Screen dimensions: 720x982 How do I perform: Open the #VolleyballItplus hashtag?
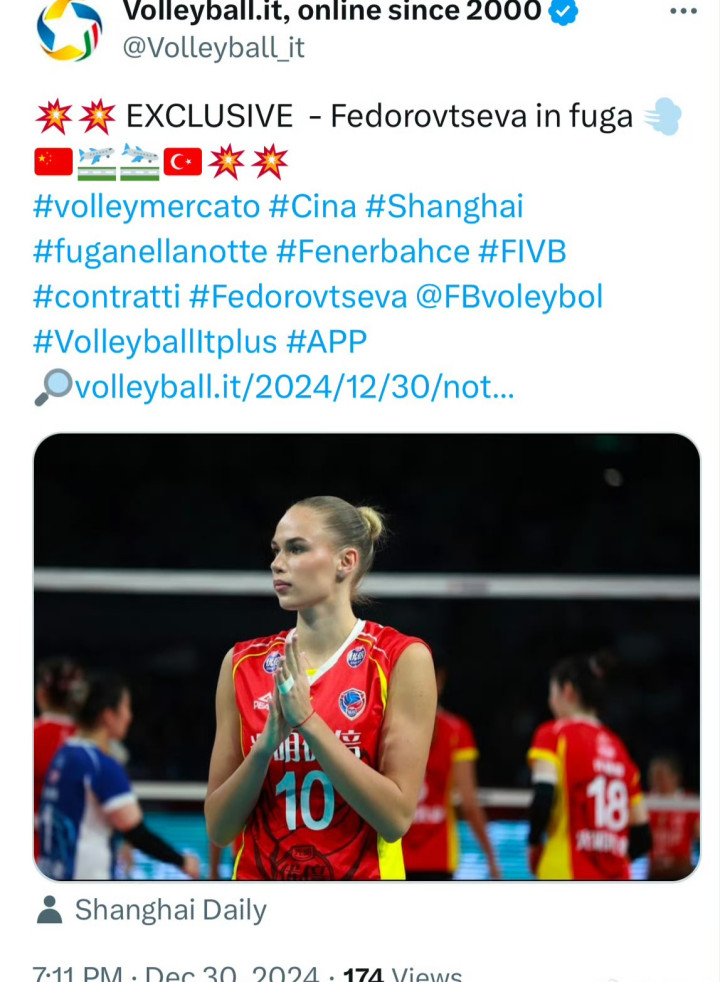(x=155, y=343)
